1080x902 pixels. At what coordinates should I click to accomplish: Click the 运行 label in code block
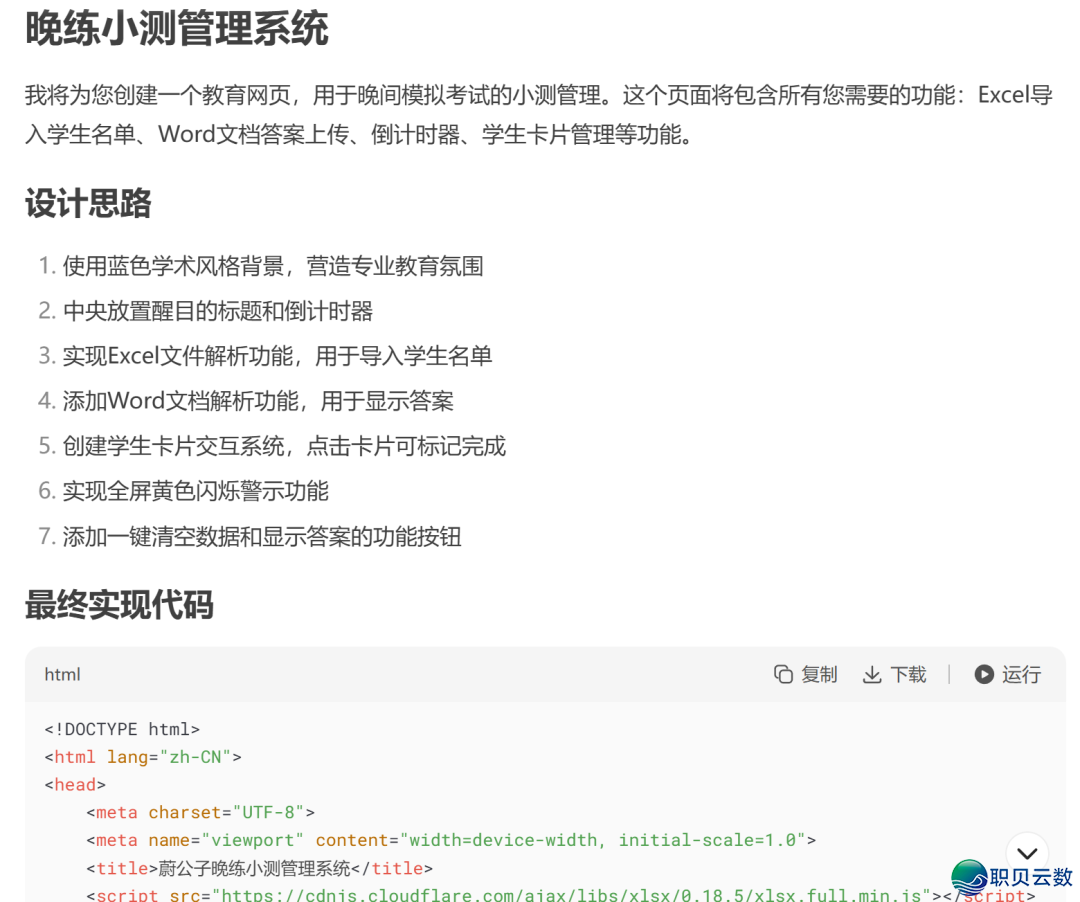click(x=1021, y=674)
